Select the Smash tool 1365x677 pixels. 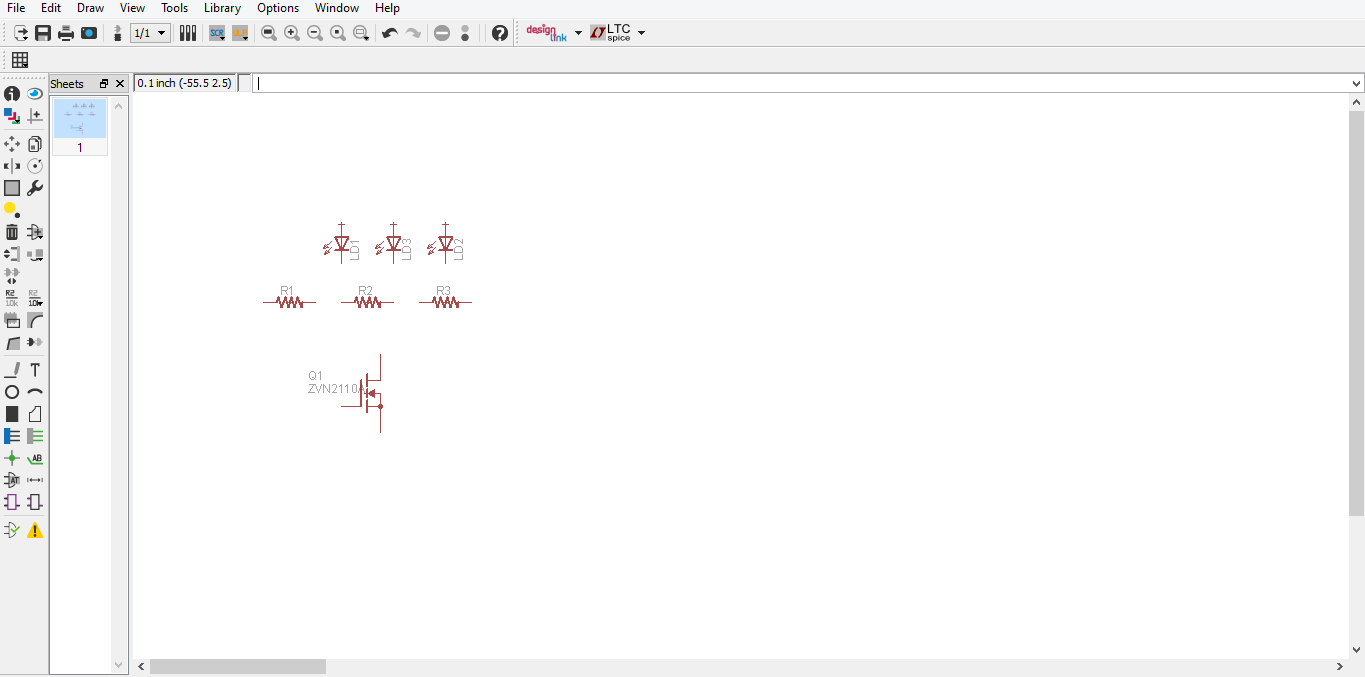(x=12, y=320)
